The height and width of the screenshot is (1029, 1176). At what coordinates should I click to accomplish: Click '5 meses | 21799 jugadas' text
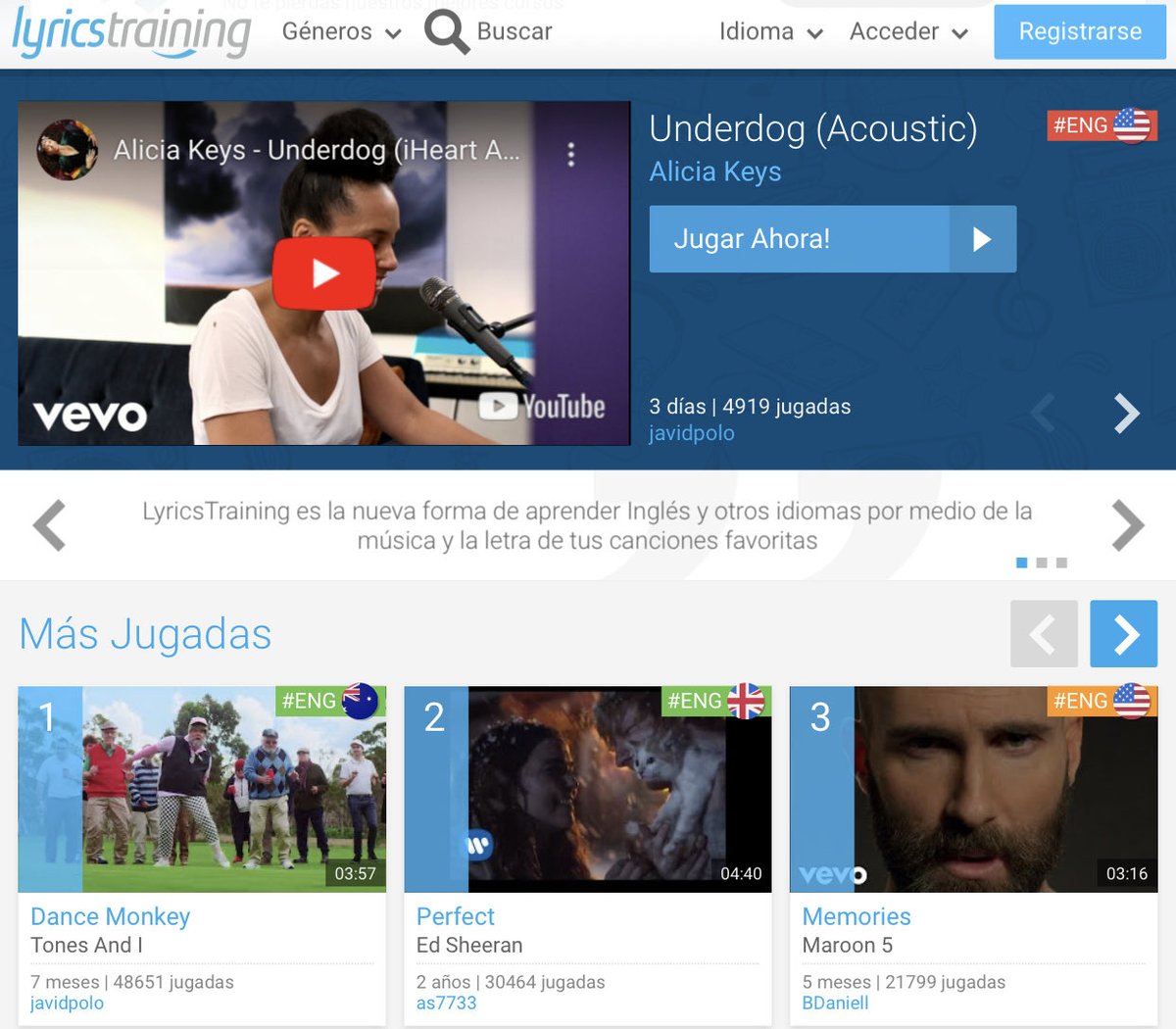pyautogui.click(x=904, y=982)
